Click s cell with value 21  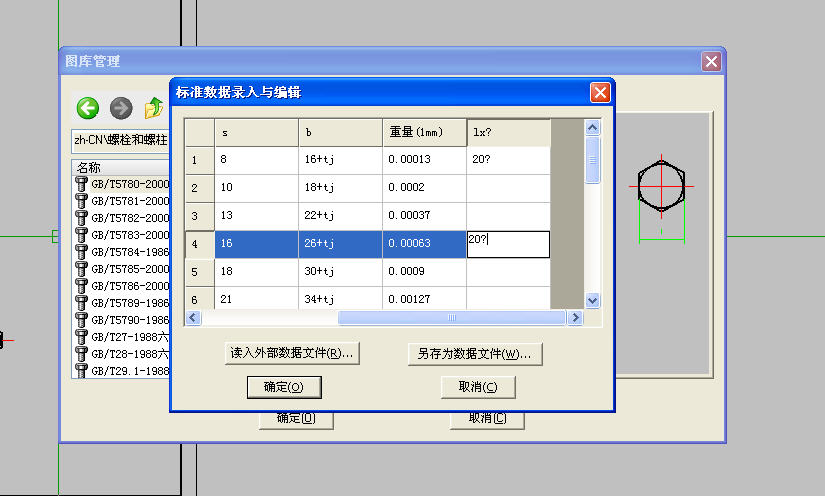[256, 298]
